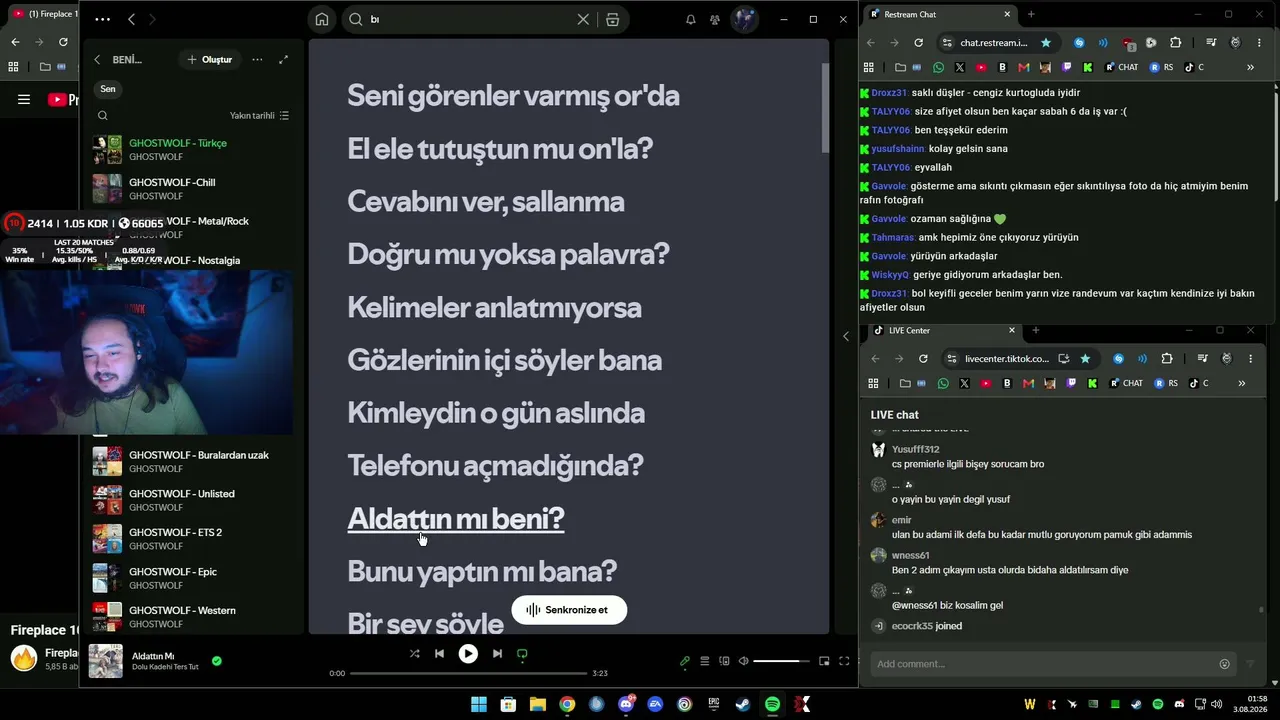This screenshot has width=1280, height=720.
Task: Click the now playing album cover
Action: click(106, 661)
